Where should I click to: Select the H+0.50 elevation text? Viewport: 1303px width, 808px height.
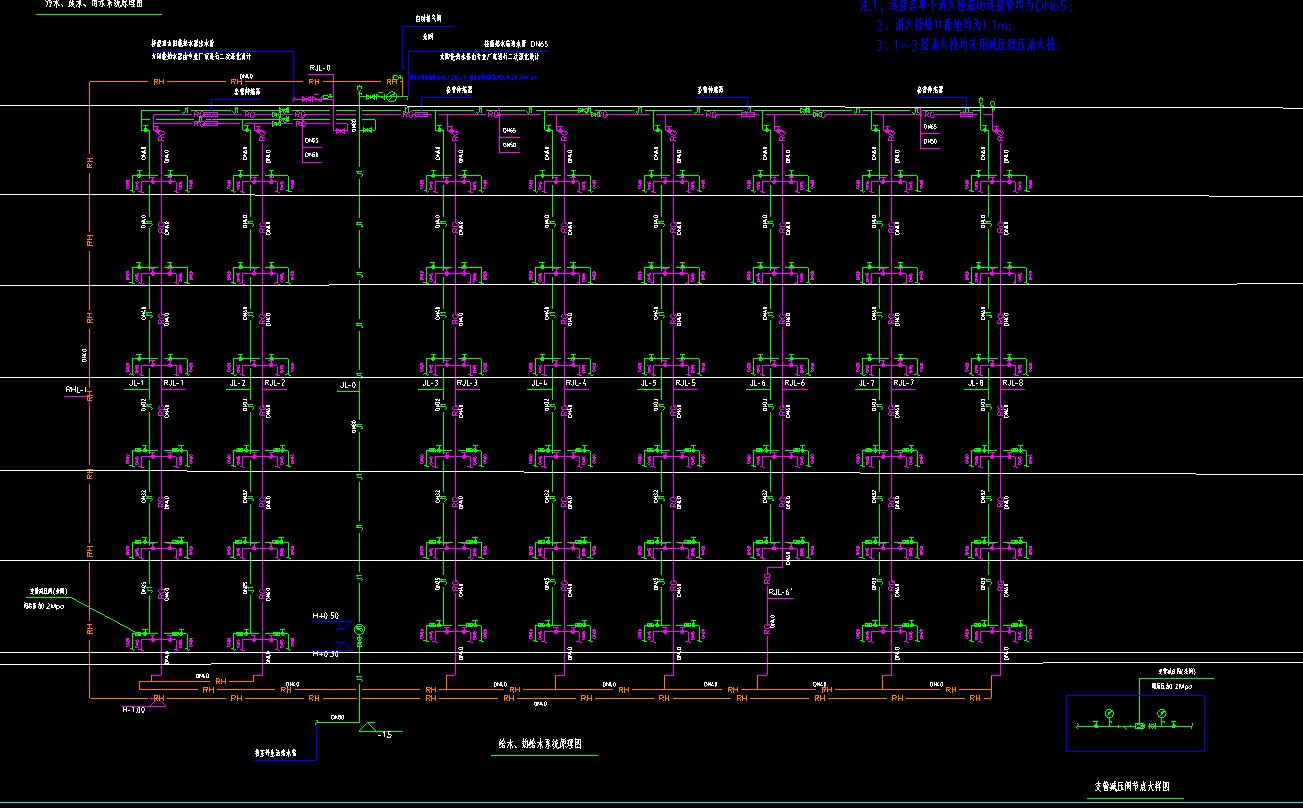[x=326, y=616]
